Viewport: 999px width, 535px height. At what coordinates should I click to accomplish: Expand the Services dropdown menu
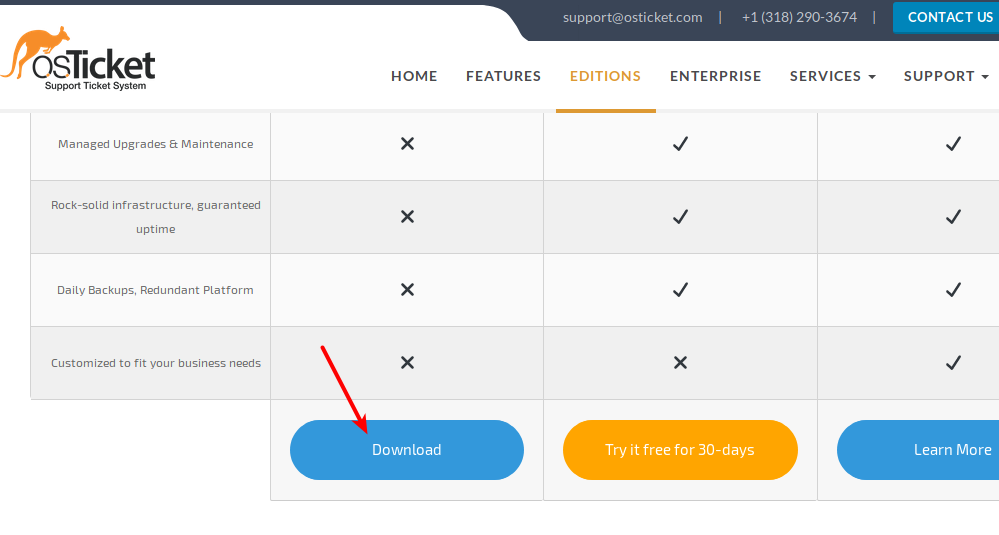(832, 76)
